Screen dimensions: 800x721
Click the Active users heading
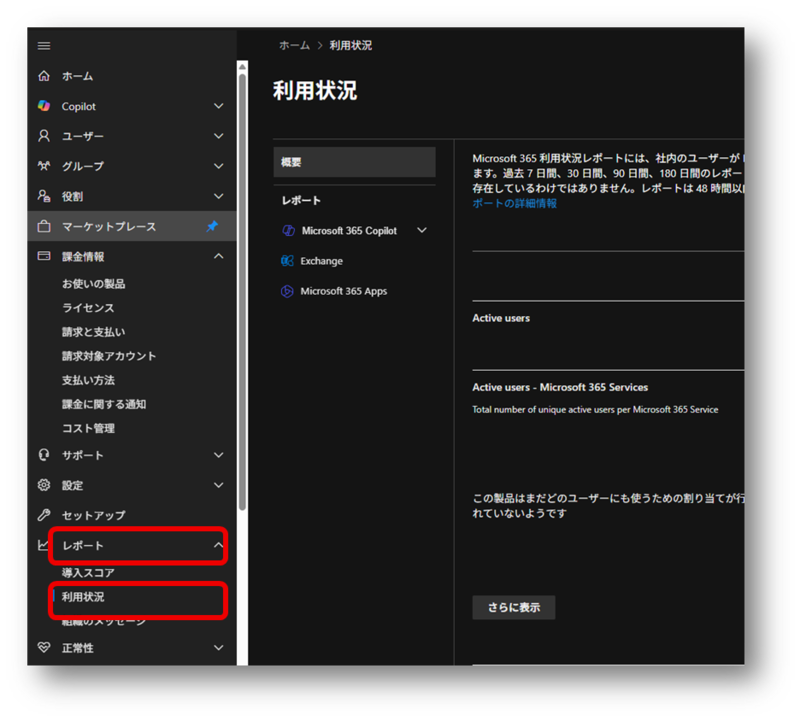click(x=501, y=318)
